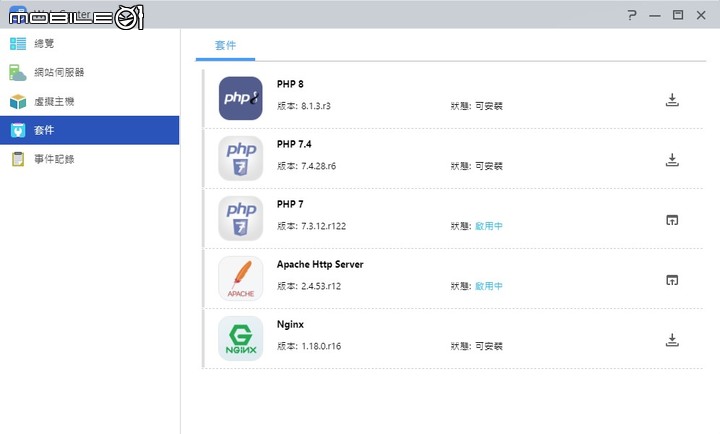Click the Apache Http Server feather icon
Screen dimensions: 720x434
[x=241, y=279]
